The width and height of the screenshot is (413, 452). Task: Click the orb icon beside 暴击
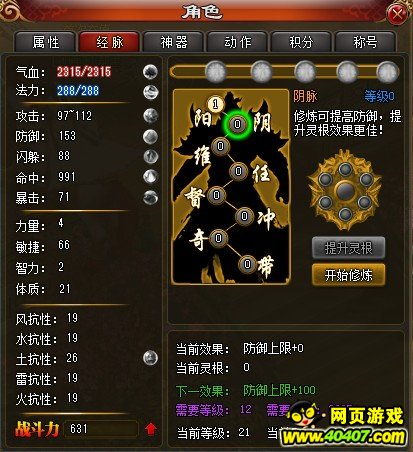(150, 197)
